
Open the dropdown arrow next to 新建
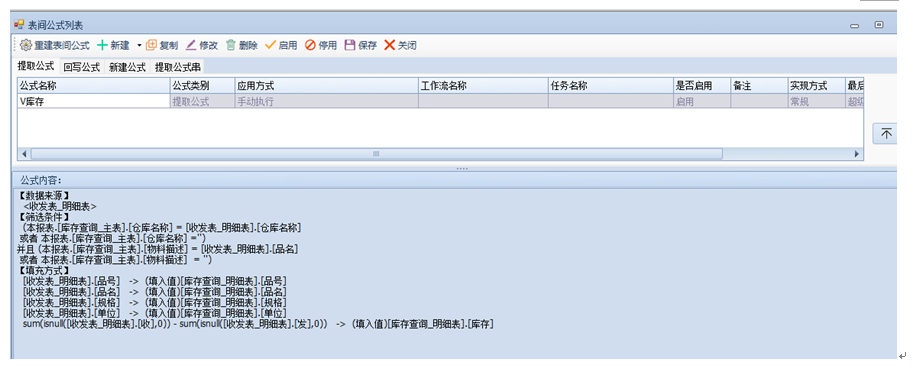(139, 45)
